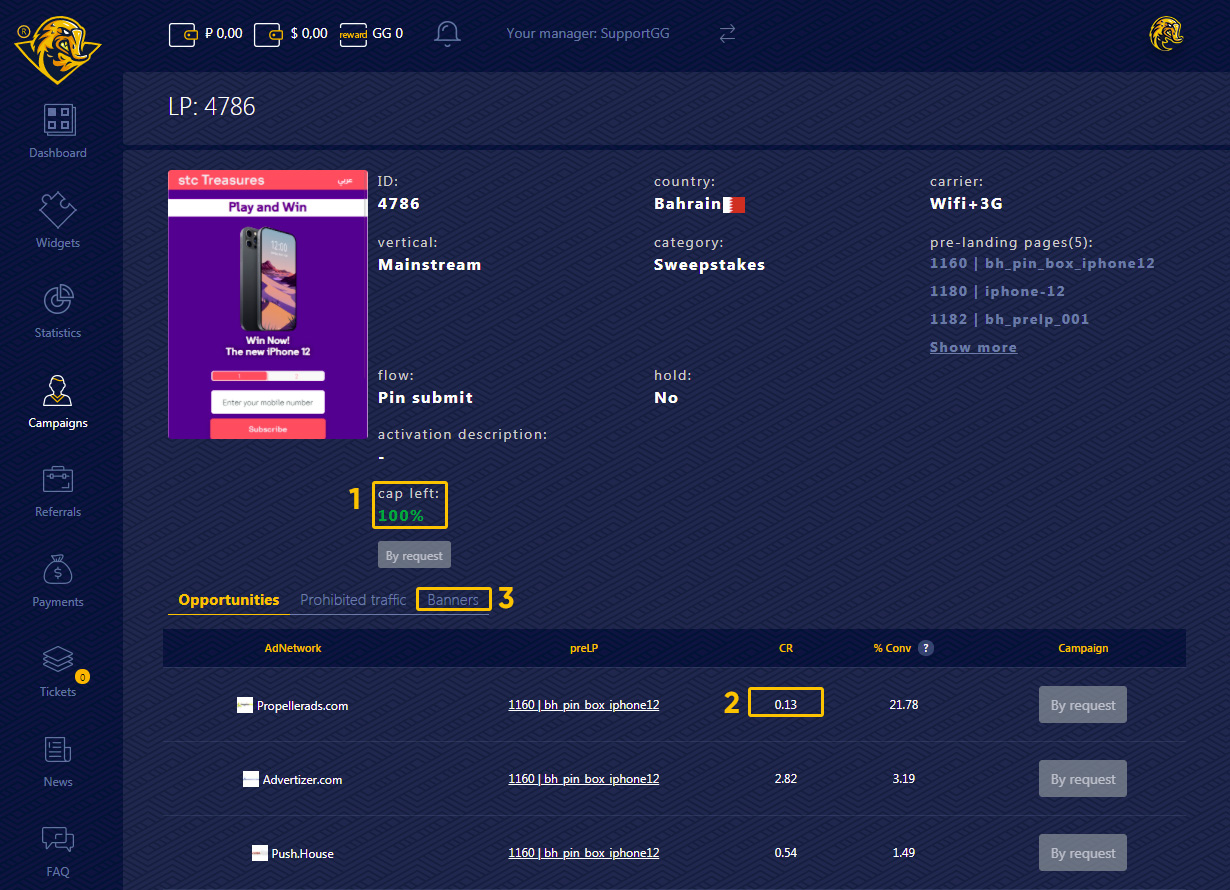This screenshot has height=890, width=1230.
Task: Switch to the Prohibited traffic tab
Action: (x=353, y=600)
